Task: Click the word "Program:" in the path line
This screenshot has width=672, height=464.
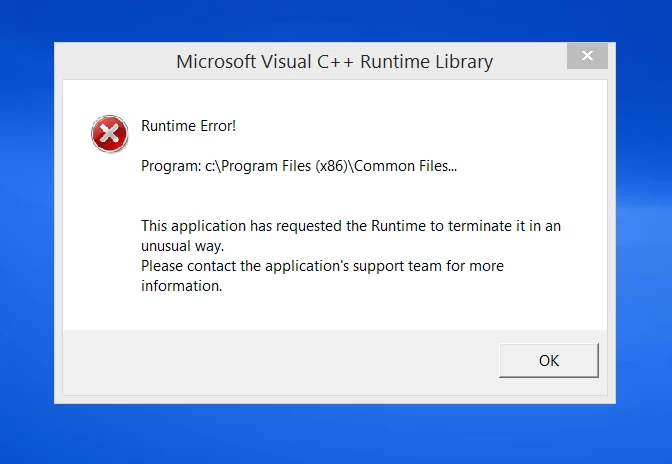Action: click(x=171, y=166)
